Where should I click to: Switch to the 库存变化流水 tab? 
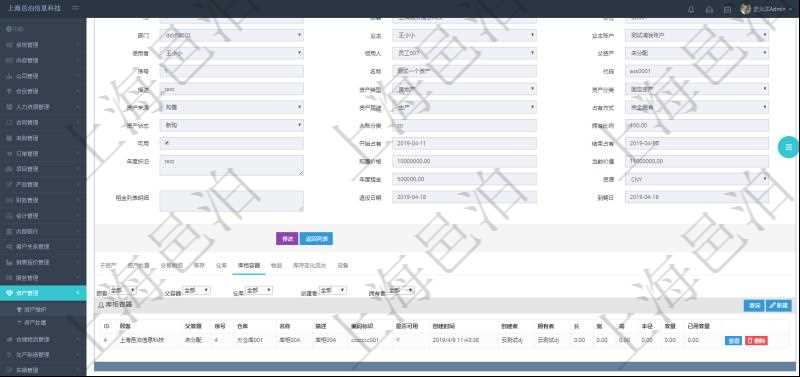pos(309,265)
